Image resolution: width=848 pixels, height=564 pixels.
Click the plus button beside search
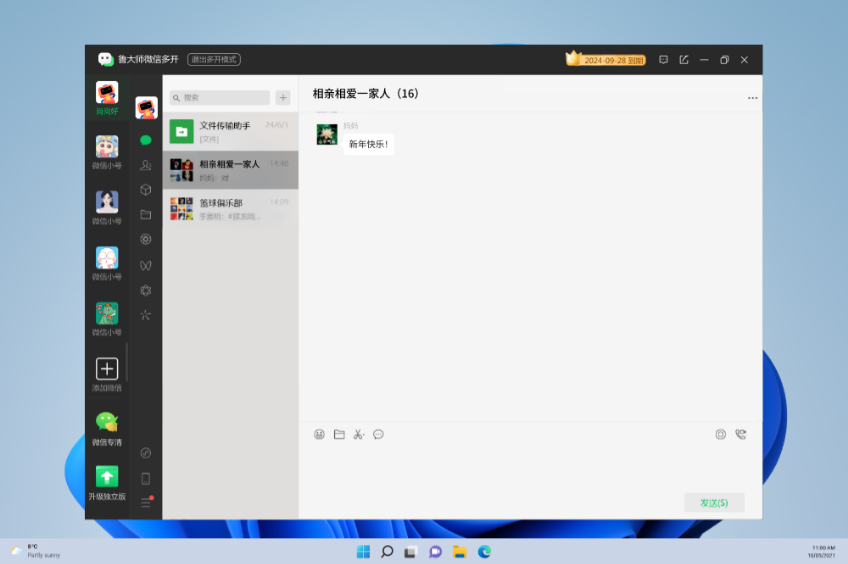283,98
